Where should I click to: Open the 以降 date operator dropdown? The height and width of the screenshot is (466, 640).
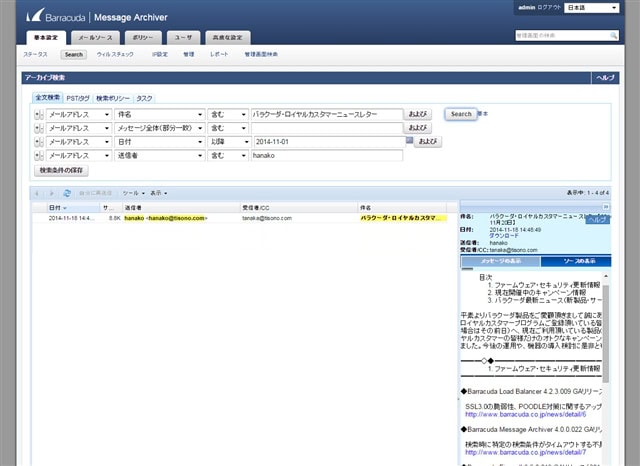click(229, 142)
